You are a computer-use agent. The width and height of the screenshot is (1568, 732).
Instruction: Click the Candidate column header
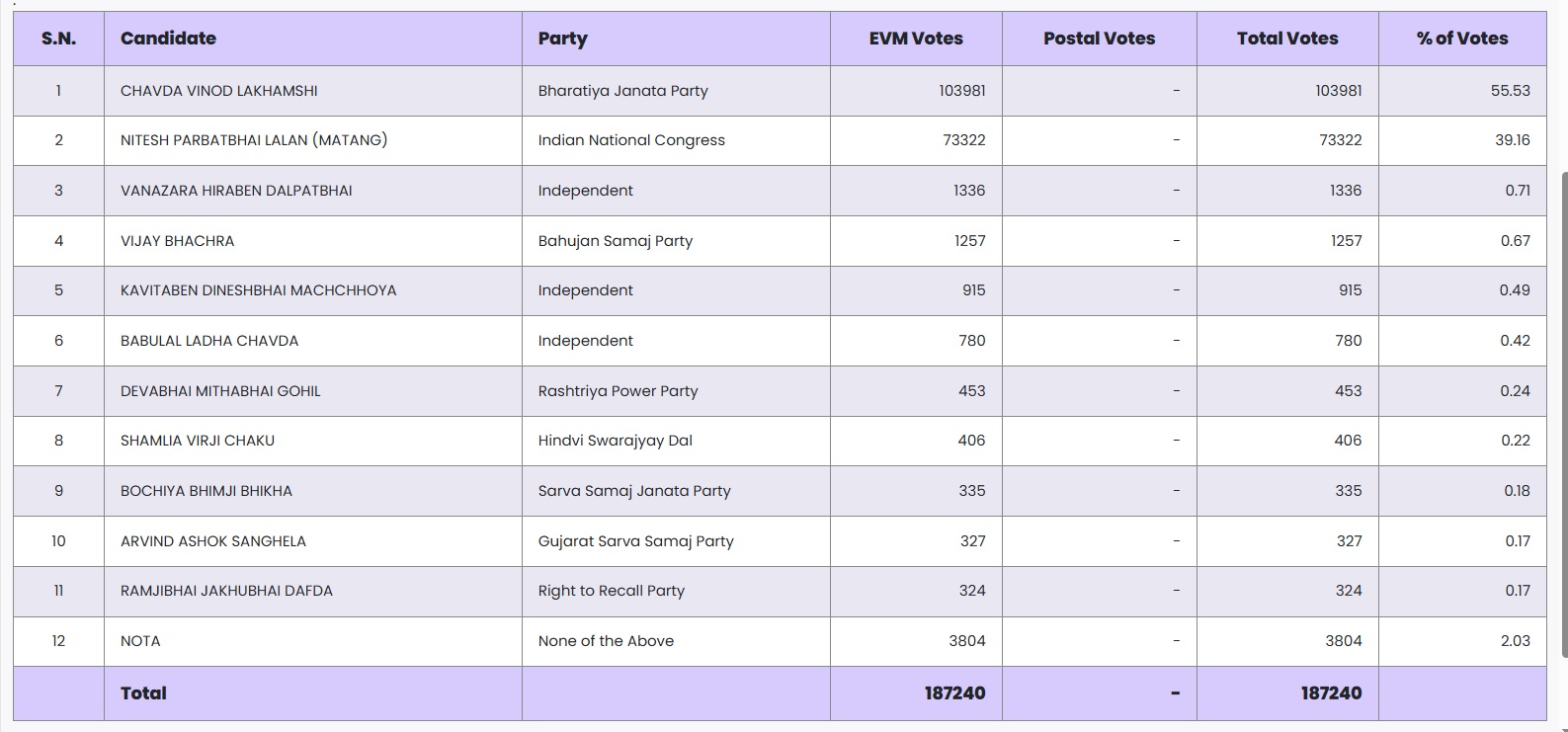point(168,39)
